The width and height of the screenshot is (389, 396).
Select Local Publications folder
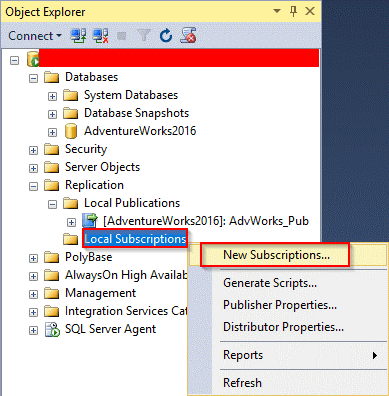pyautogui.click(x=132, y=203)
